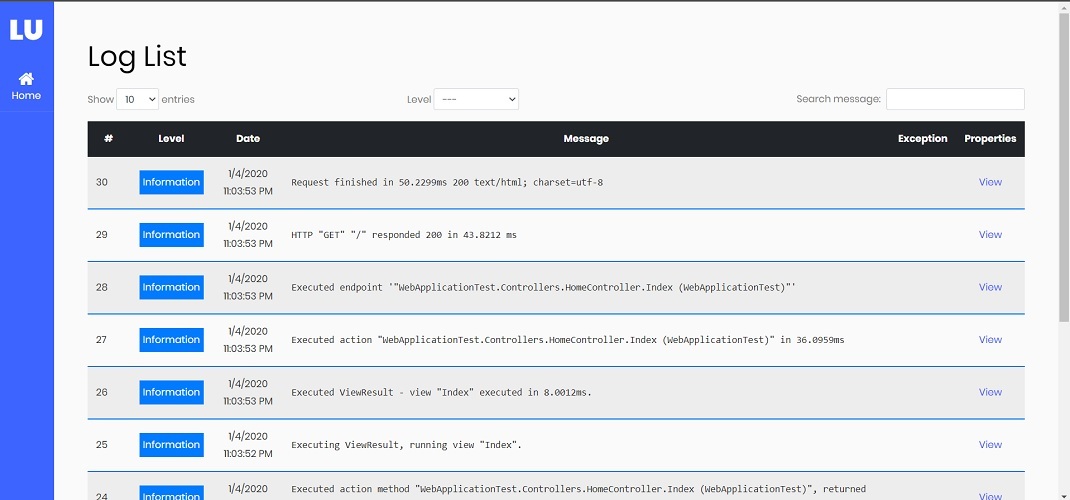View properties of log entry 28
Screen dimensions: 1070x500
[x=990, y=287]
